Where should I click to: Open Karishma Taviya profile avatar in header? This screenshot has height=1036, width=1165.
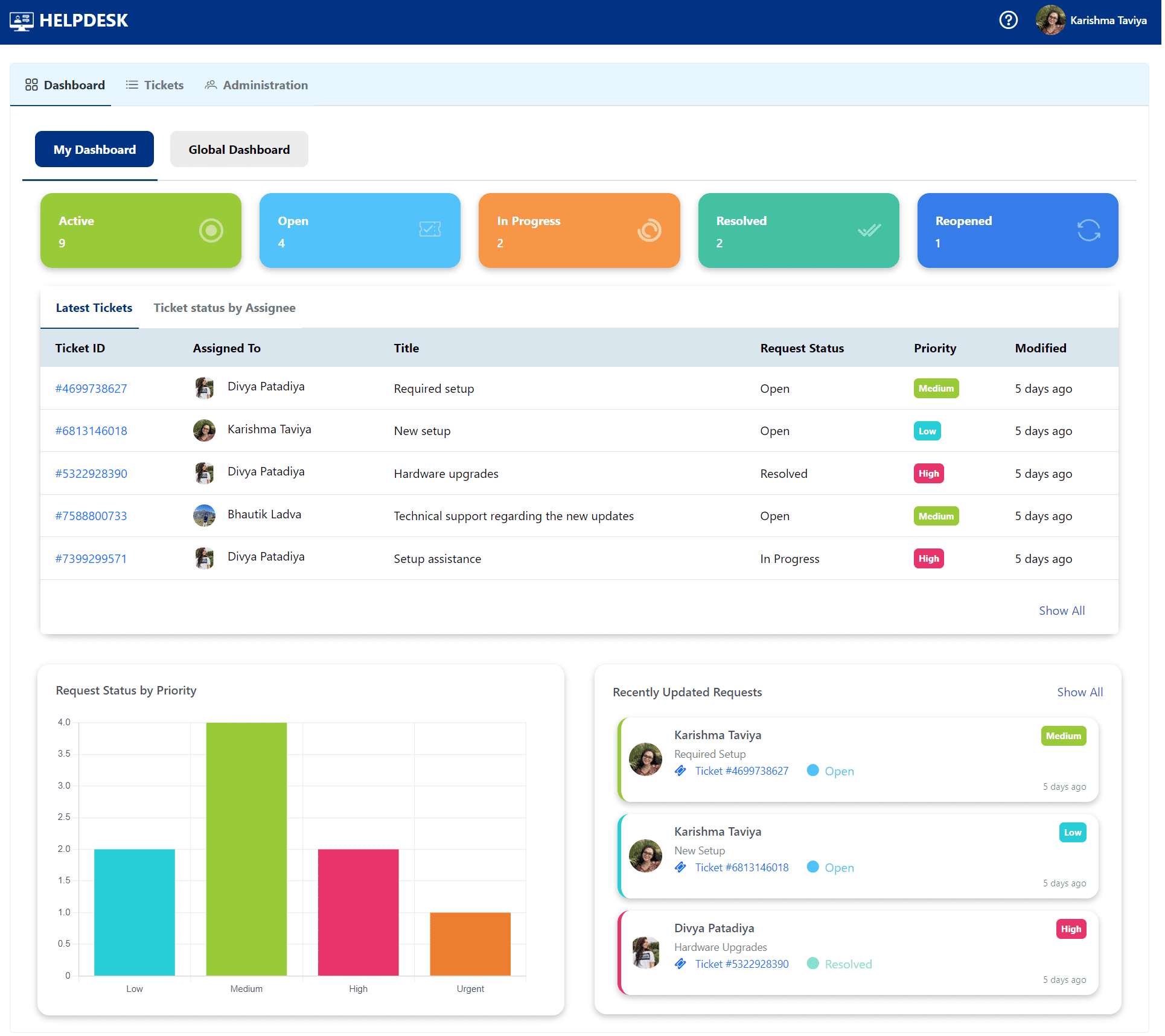[x=1050, y=21]
